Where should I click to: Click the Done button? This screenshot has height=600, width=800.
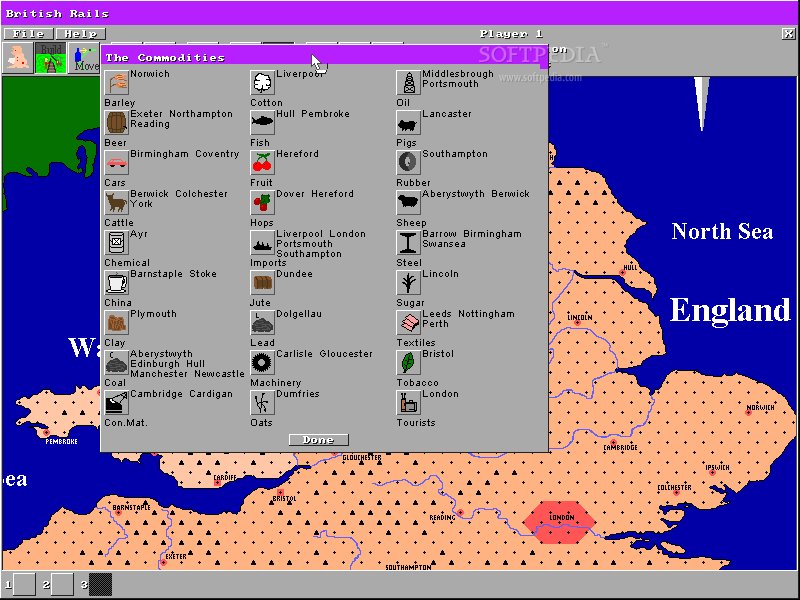(x=318, y=440)
